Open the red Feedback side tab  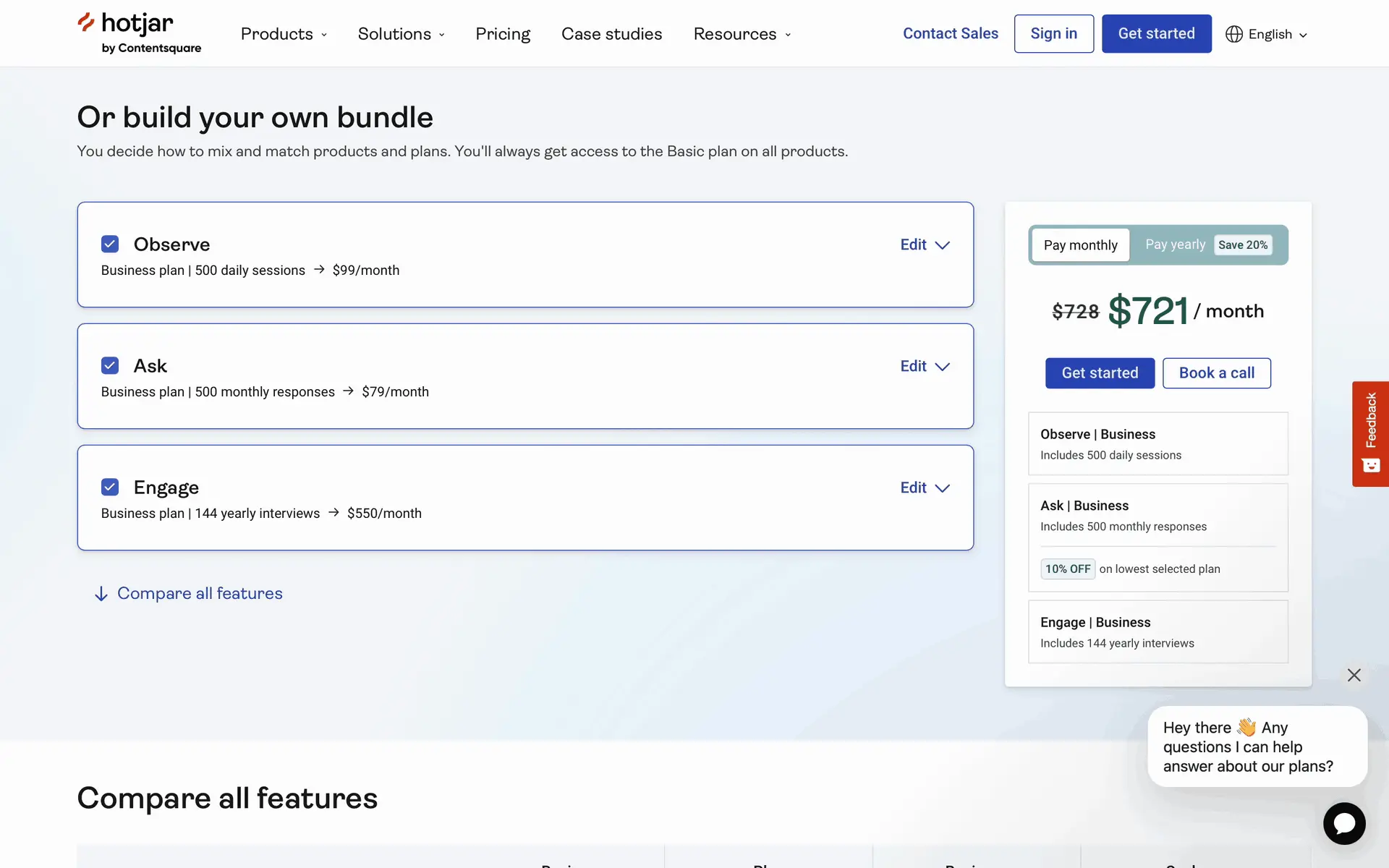tap(1370, 433)
